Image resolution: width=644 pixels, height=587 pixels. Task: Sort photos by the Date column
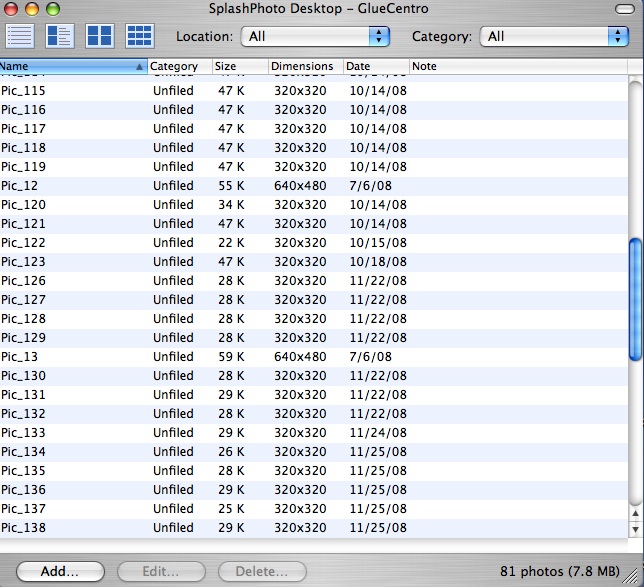click(x=375, y=67)
